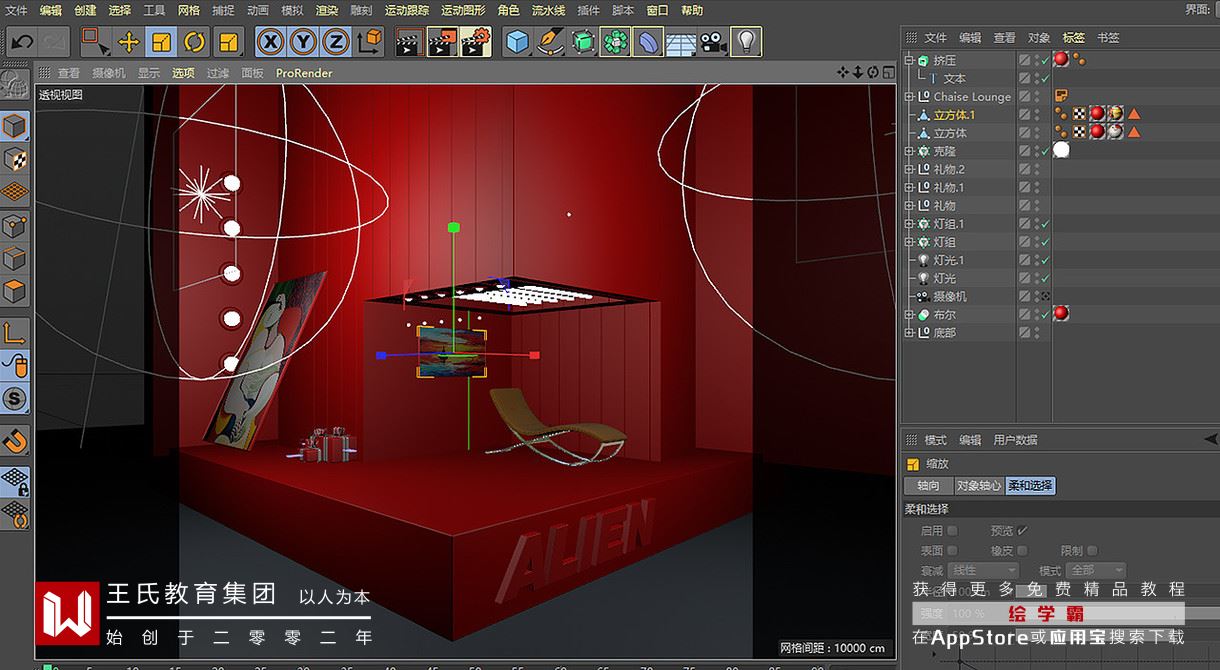Image resolution: width=1220 pixels, height=670 pixels.
Task: Open the 模式 全部 dropdown
Action: point(1096,570)
